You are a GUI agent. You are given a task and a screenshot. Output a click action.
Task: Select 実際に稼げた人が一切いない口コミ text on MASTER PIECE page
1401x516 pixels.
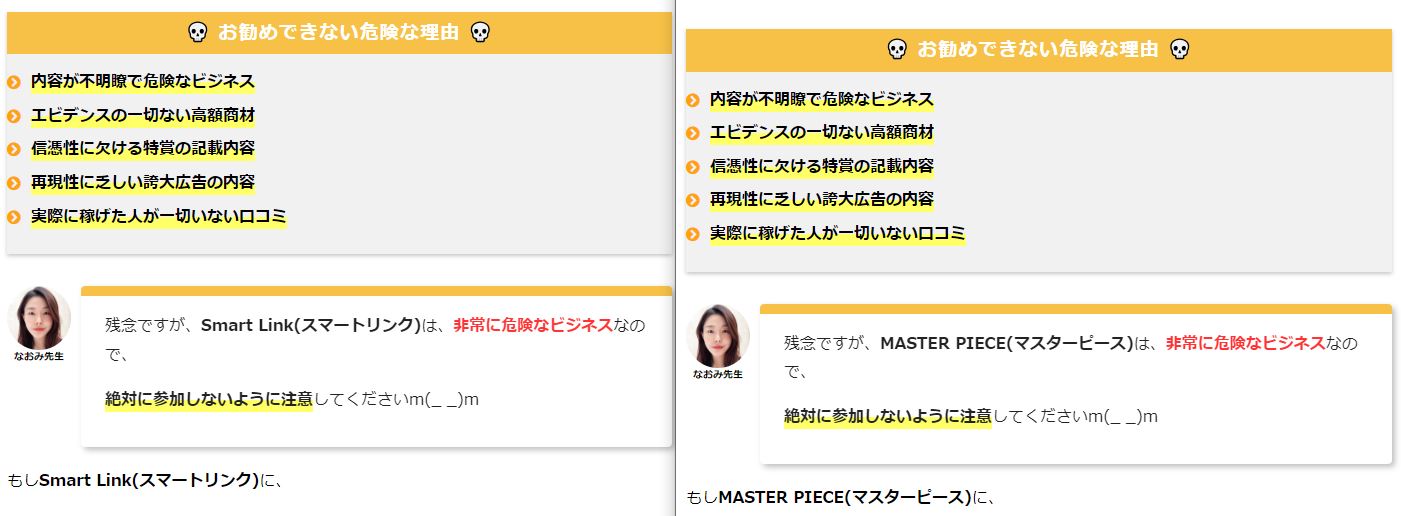pos(838,233)
